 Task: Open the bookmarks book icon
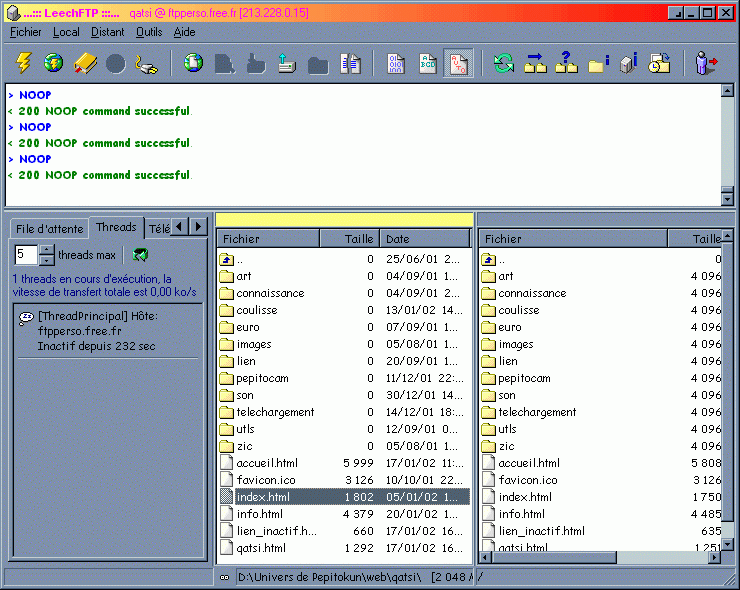click(x=85, y=63)
